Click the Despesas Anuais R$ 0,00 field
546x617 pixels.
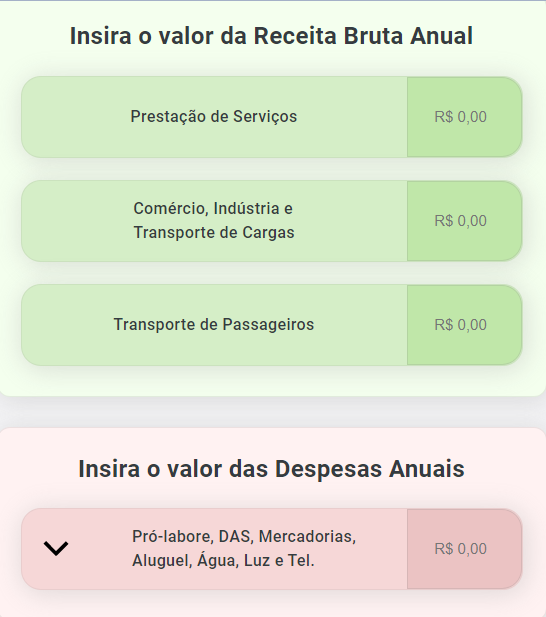pos(465,549)
